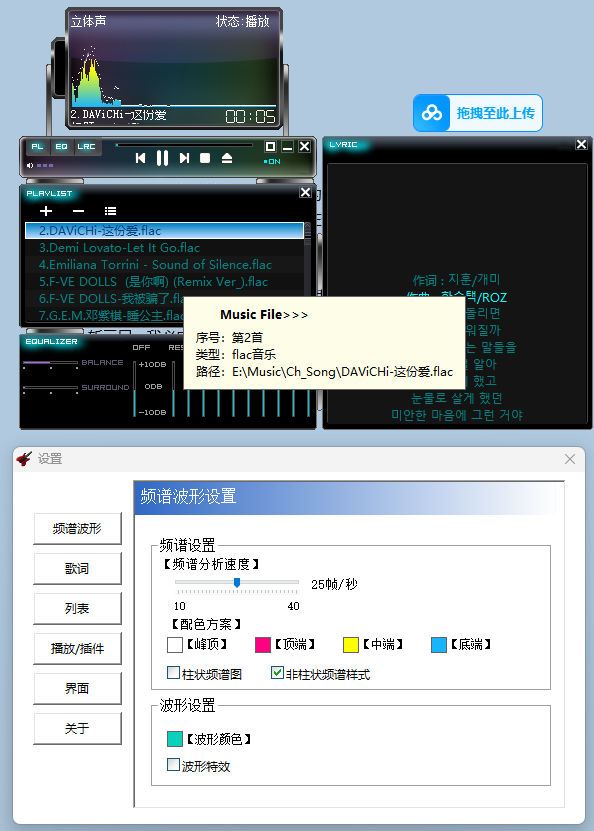Pick the 底端 blue color swatch
The image size is (594, 831).
pyautogui.click(x=439, y=644)
